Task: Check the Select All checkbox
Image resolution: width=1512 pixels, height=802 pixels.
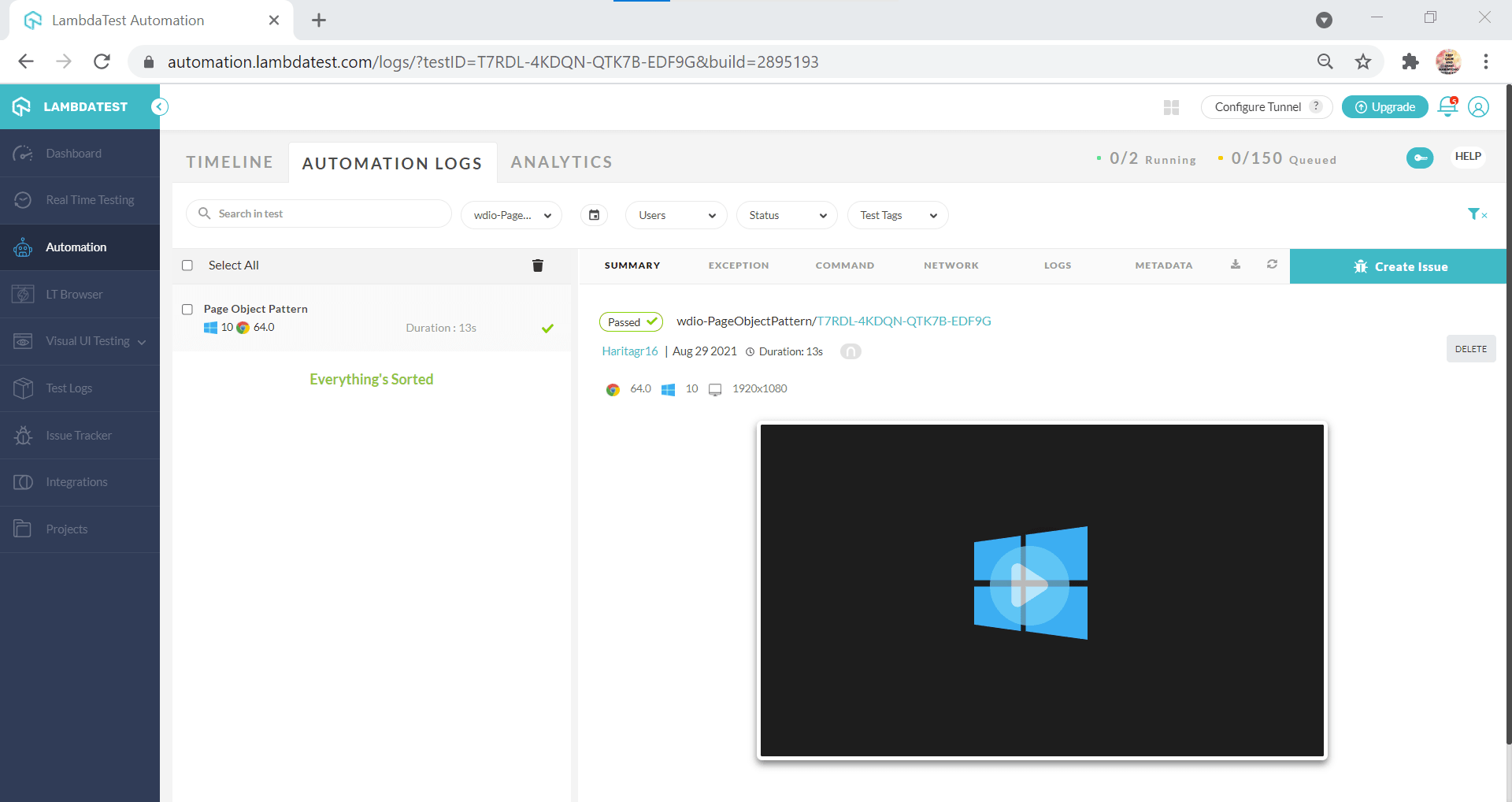Action: point(187,265)
